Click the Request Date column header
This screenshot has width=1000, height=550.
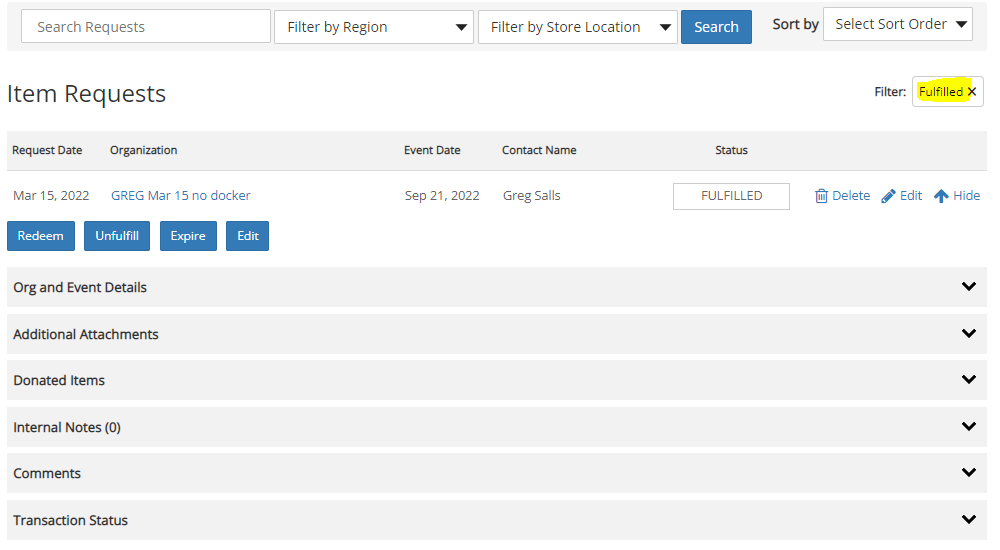click(x=47, y=151)
